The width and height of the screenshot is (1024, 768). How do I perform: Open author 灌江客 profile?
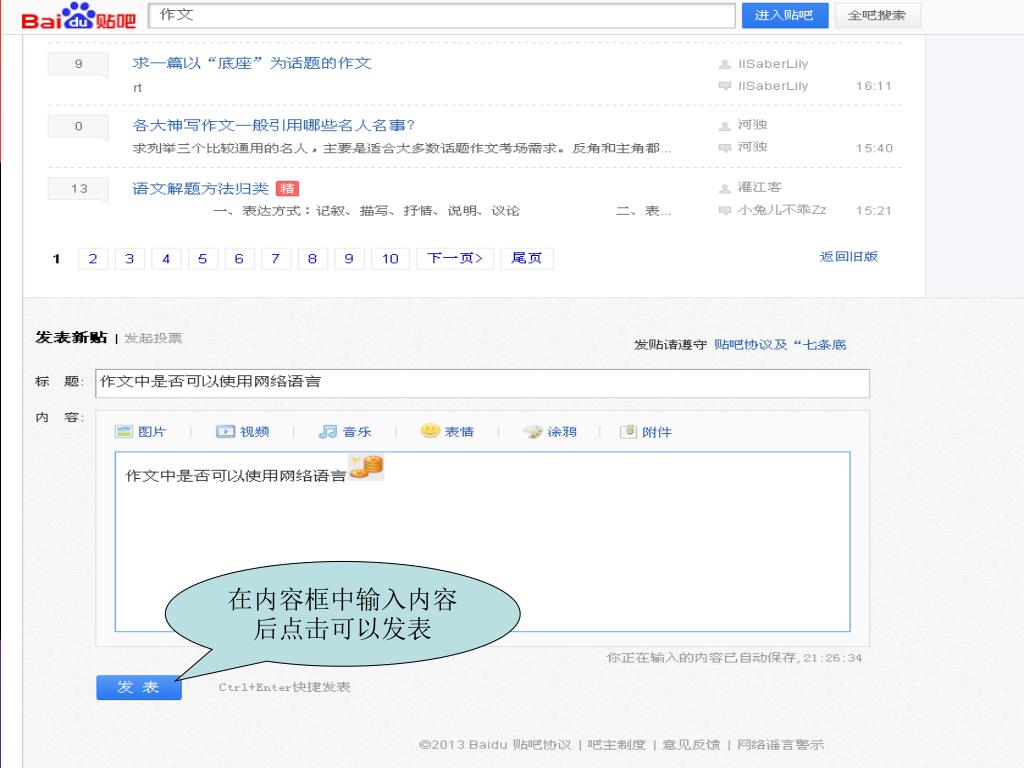(760, 187)
